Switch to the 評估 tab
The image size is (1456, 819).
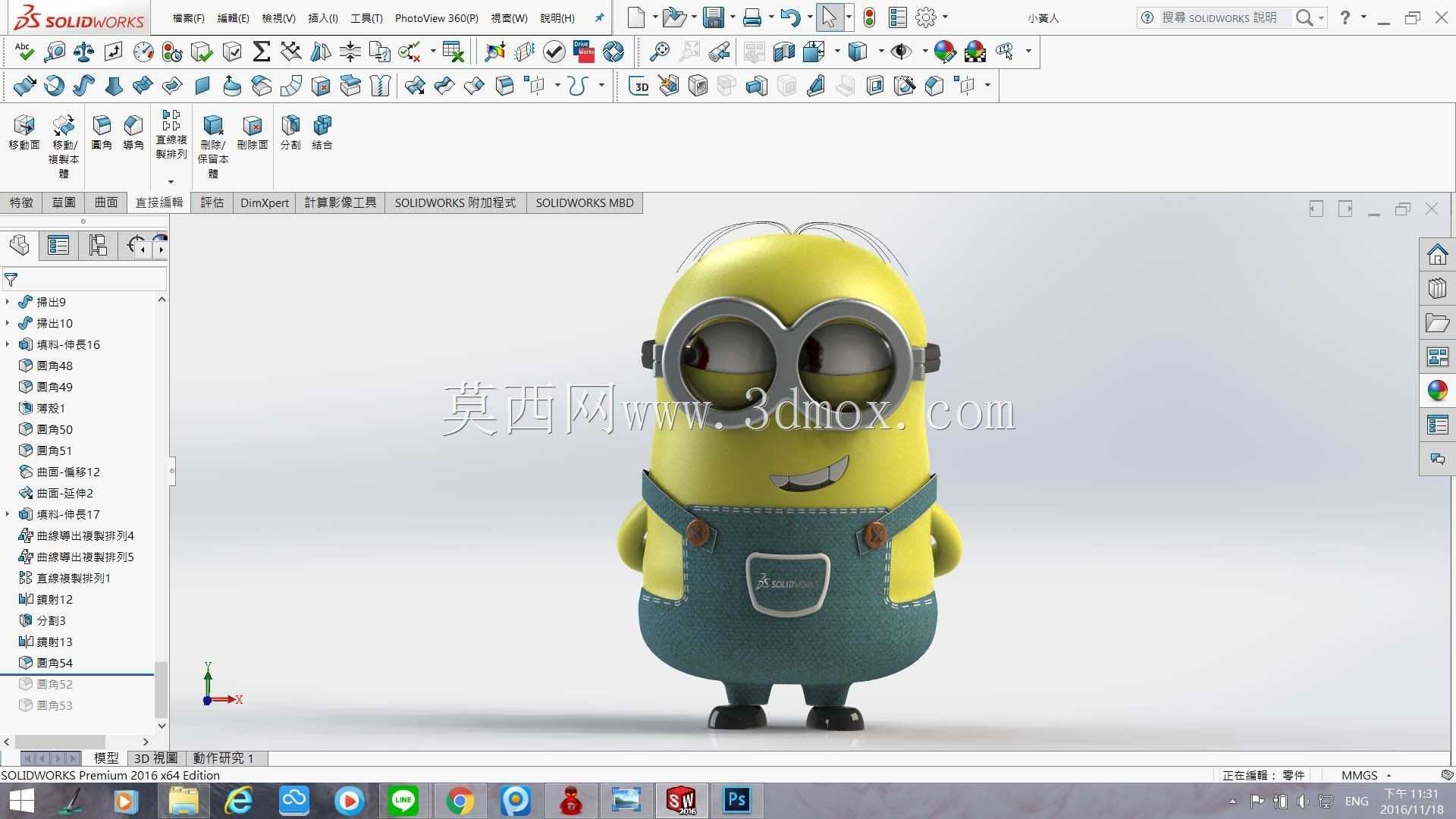(212, 202)
